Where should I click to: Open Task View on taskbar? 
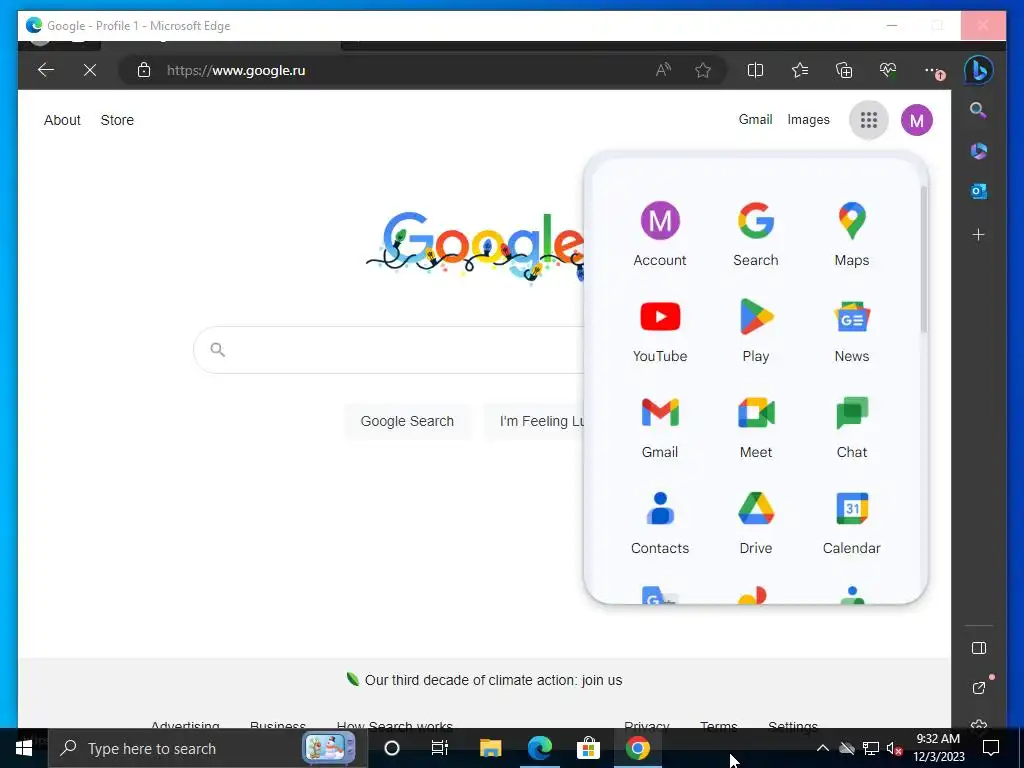coord(440,748)
